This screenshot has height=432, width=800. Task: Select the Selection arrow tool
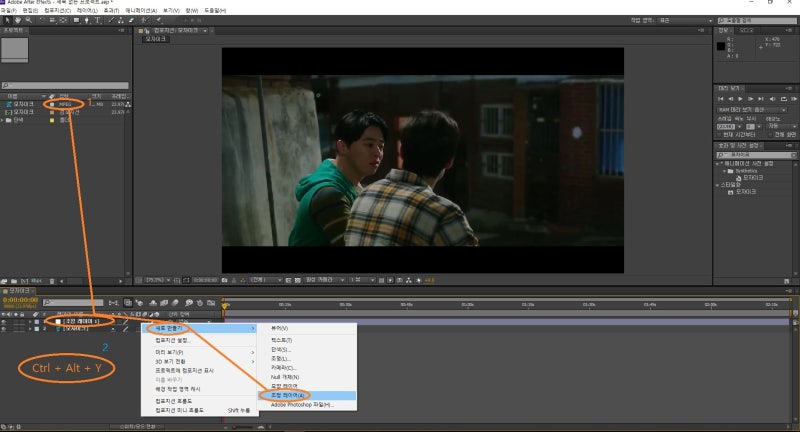(x=7, y=20)
